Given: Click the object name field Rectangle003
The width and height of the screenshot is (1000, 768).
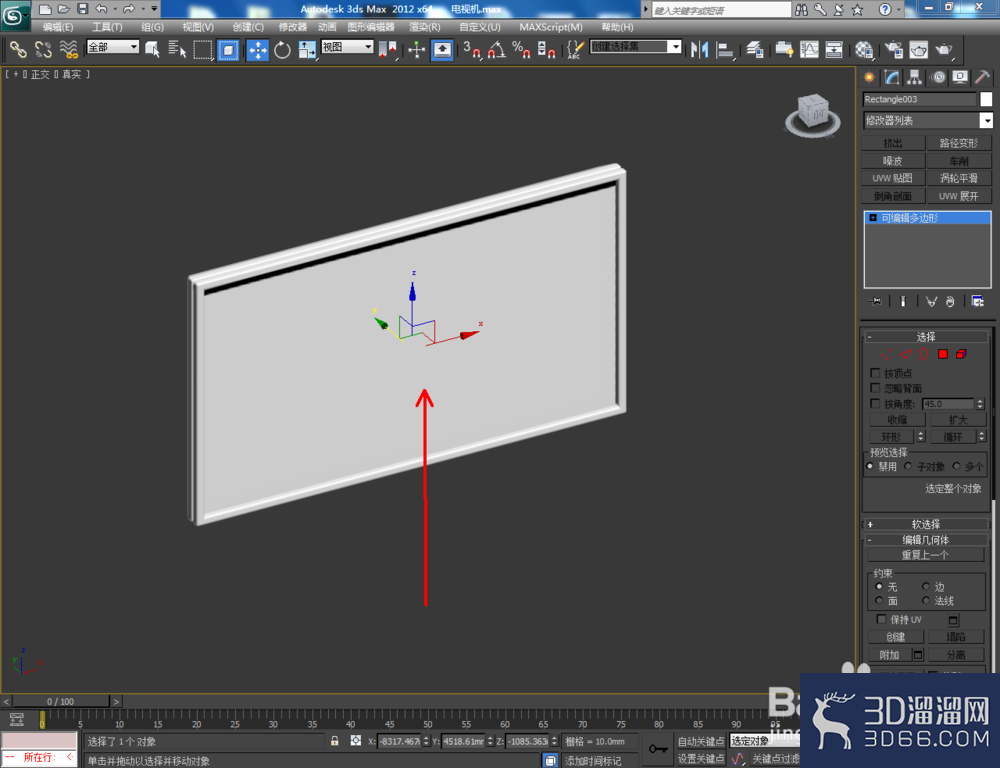Looking at the screenshot, I should (x=919, y=99).
